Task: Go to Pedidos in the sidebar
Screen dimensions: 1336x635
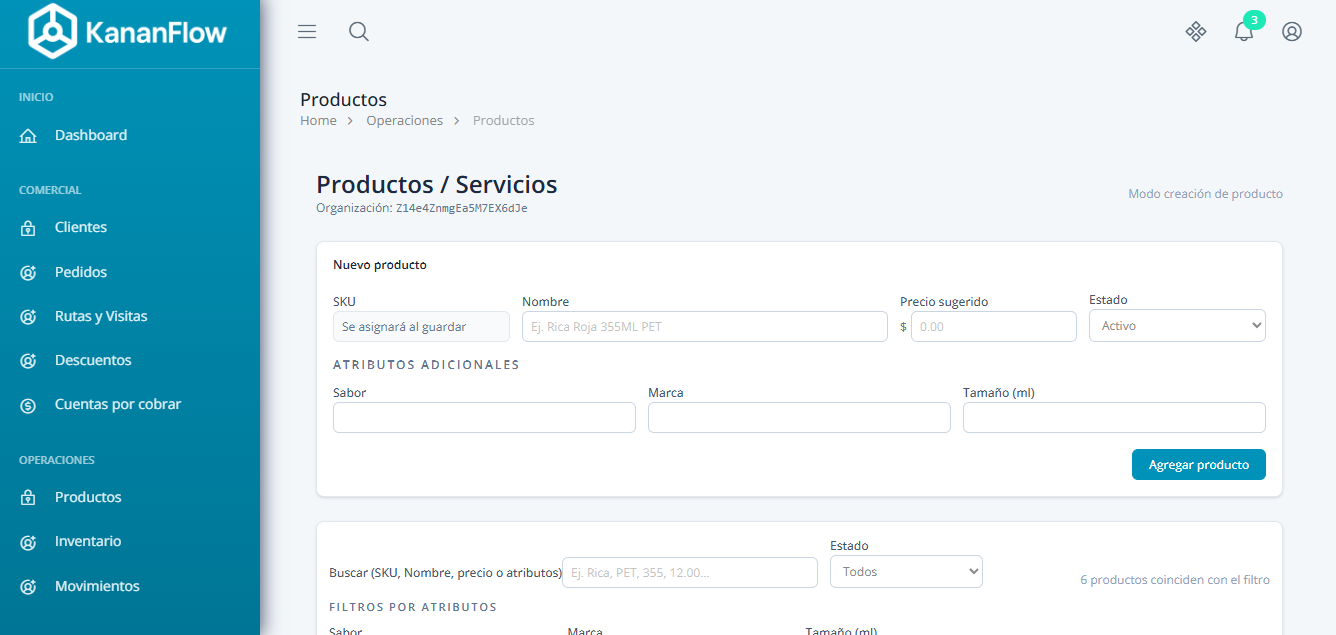Action: point(81,272)
